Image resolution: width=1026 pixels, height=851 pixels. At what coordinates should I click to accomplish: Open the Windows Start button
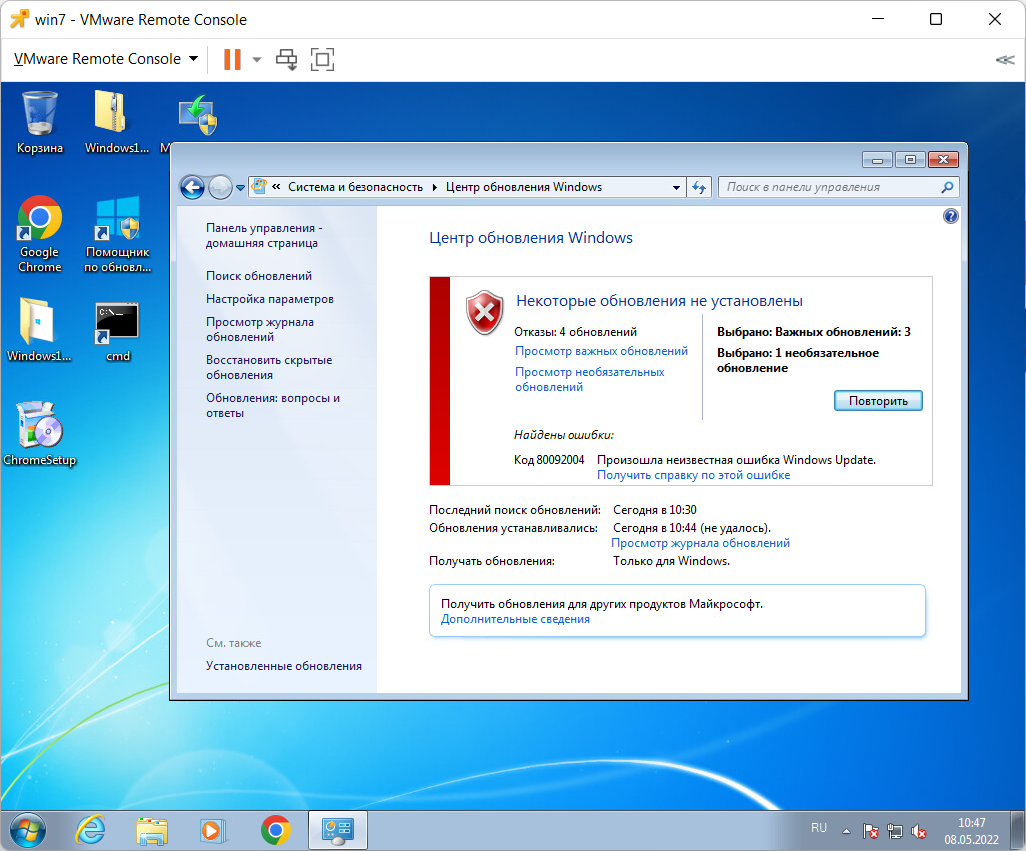27,831
